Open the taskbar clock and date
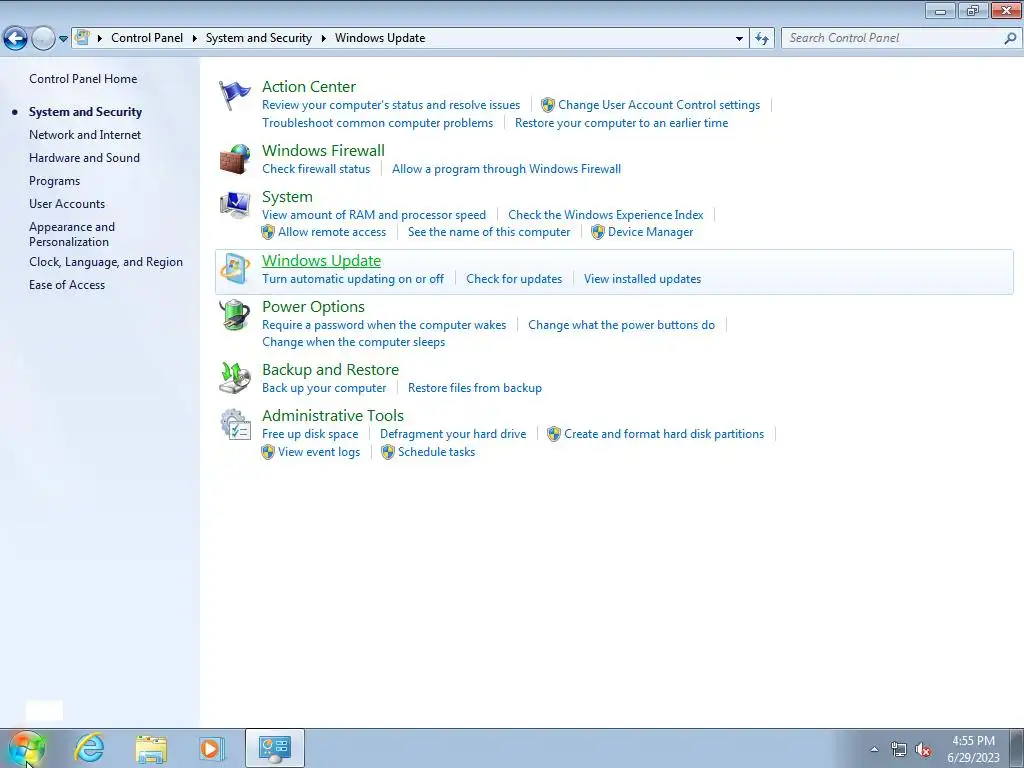 click(x=973, y=749)
